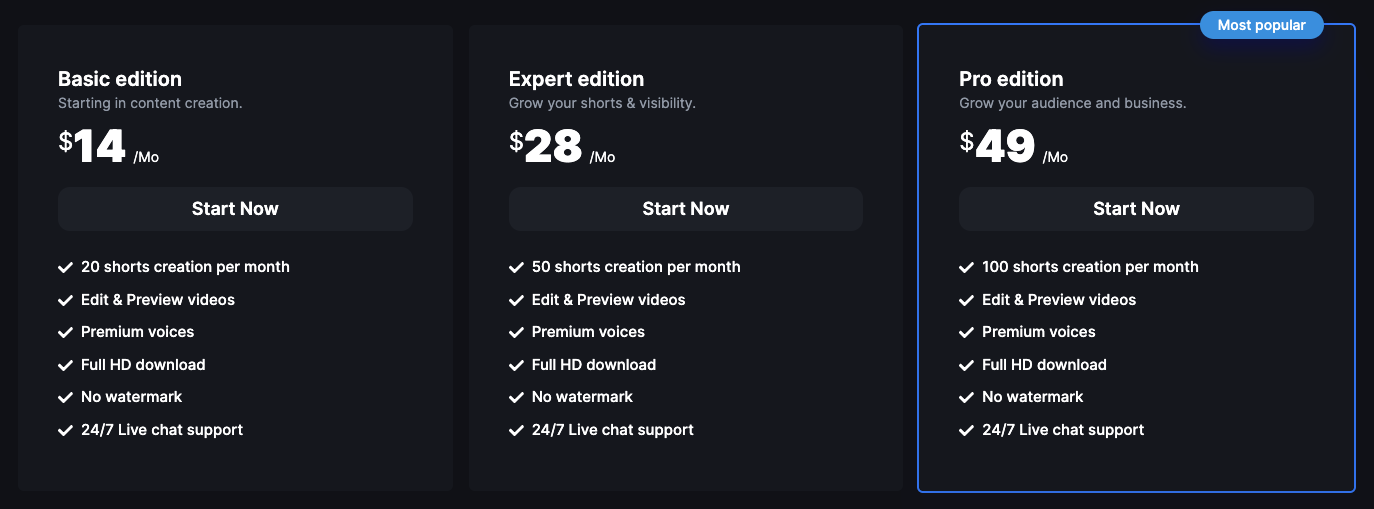Click the $14 per month price
1374x509 pixels.
[x=108, y=147]
